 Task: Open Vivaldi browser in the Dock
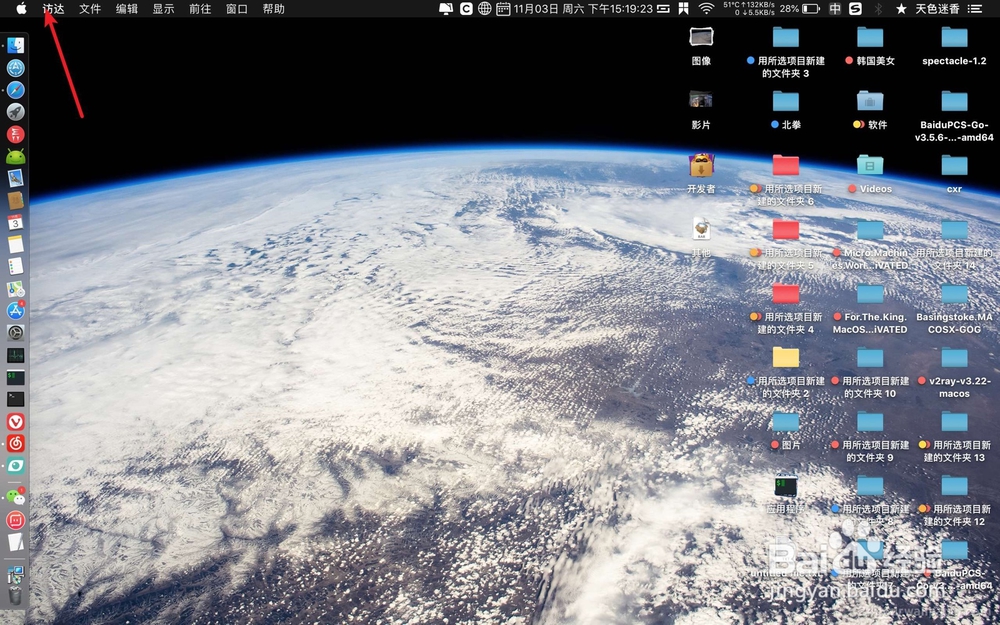click(x=15, y=422)
